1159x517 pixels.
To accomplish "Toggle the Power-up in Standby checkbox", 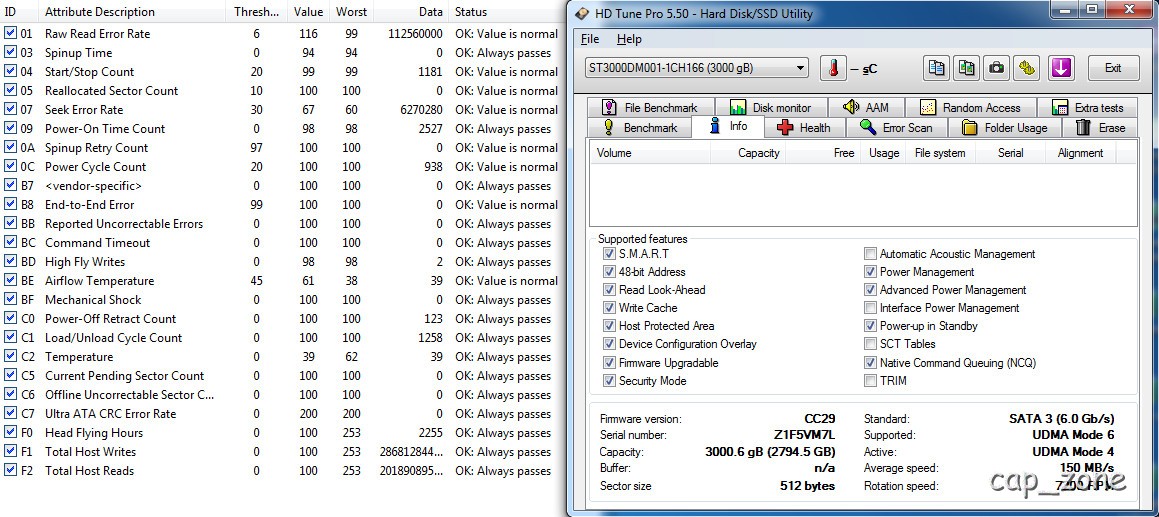I will [871, 325].
